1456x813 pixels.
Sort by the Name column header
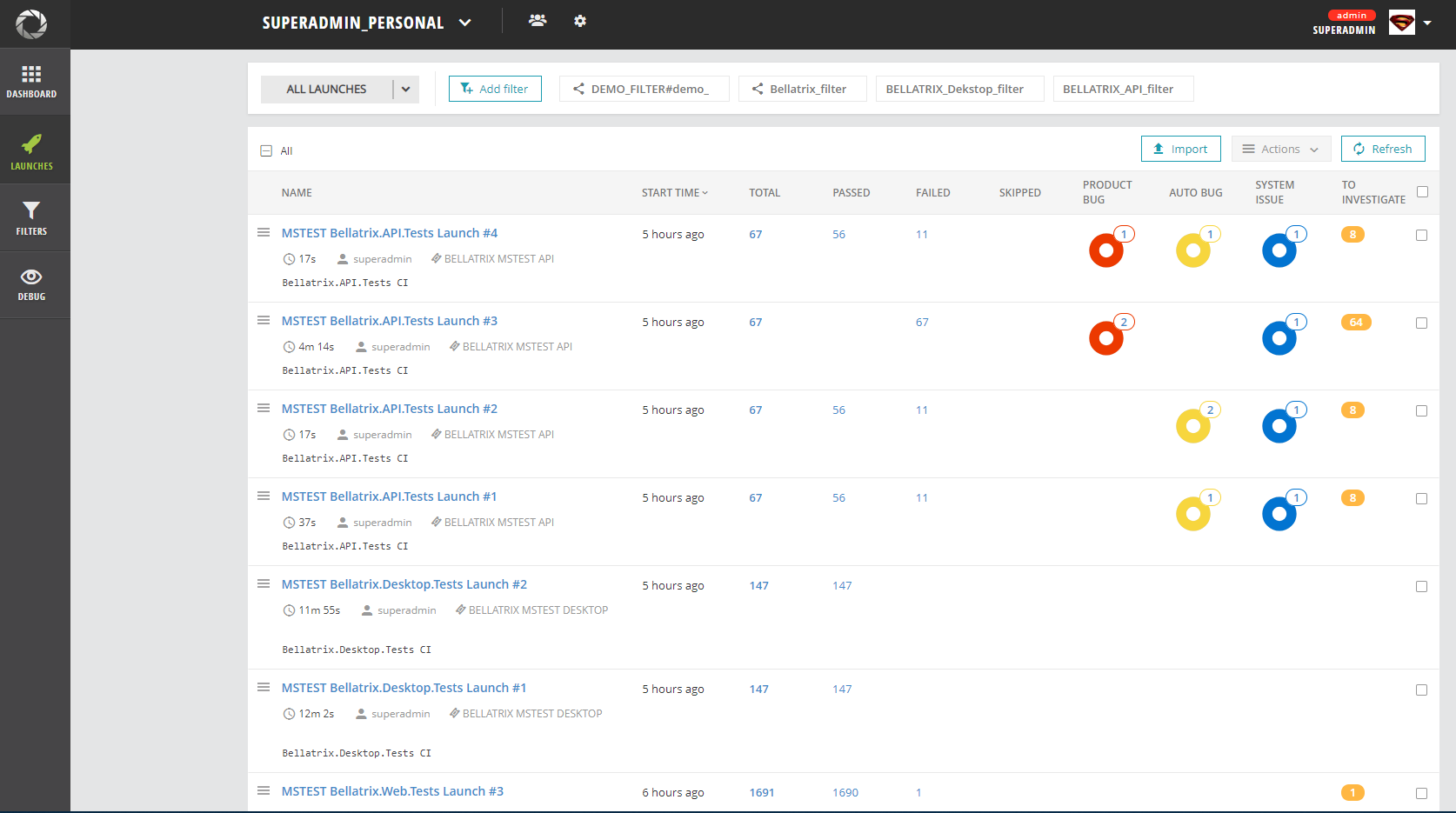pyautogui.click(x=297, y=192)
